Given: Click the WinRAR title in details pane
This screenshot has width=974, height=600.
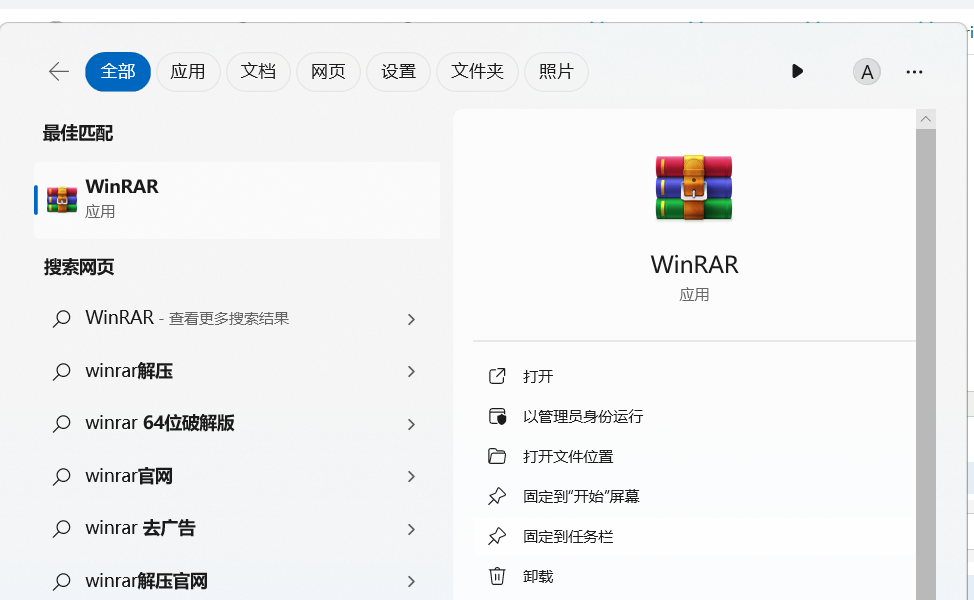Looking at the screenshot, I should click(694, 265).
